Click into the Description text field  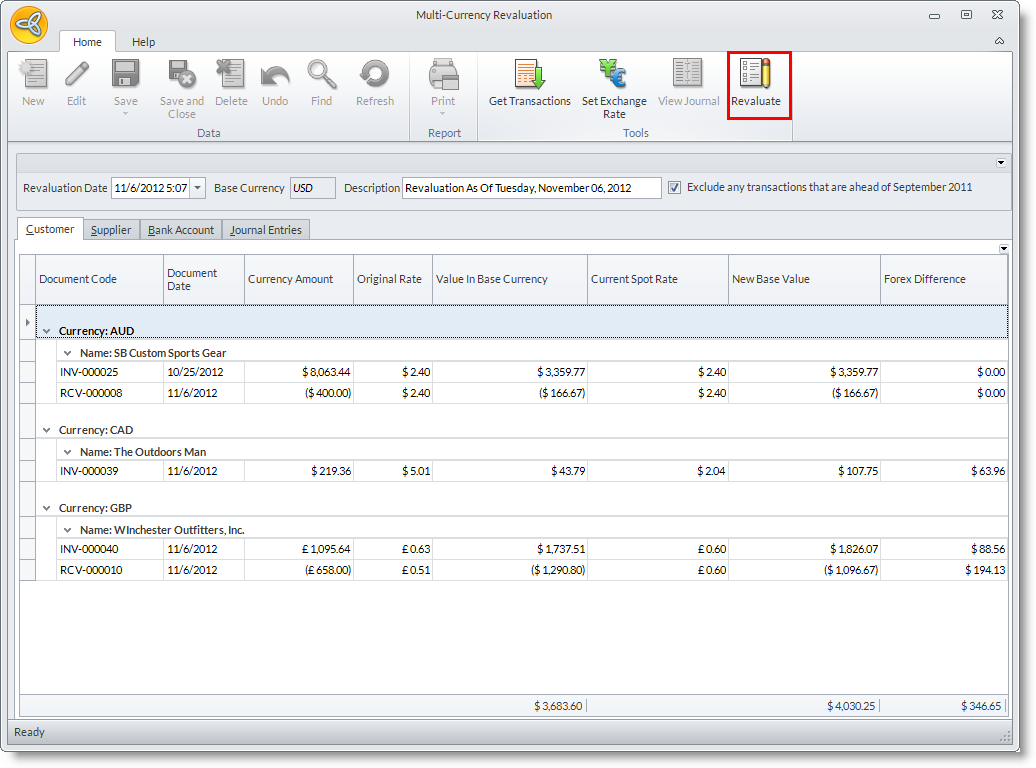tap(531, 188)
